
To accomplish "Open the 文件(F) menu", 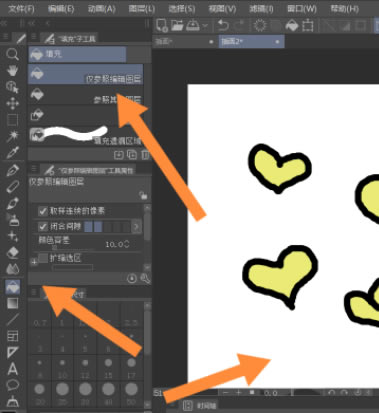I will 21,8.
